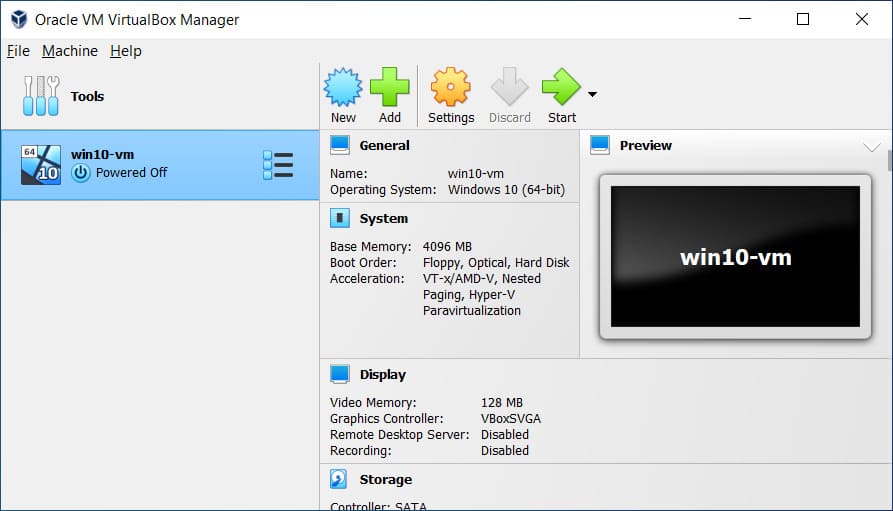Click the green Add machine icon
893x511 pixels.
[x=389, y=88]
